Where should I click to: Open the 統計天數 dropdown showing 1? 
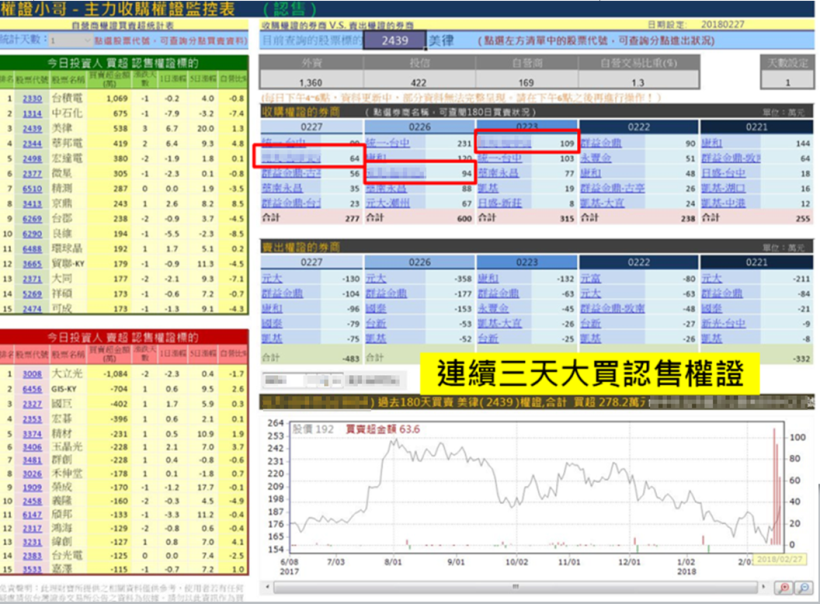point(71,40)
